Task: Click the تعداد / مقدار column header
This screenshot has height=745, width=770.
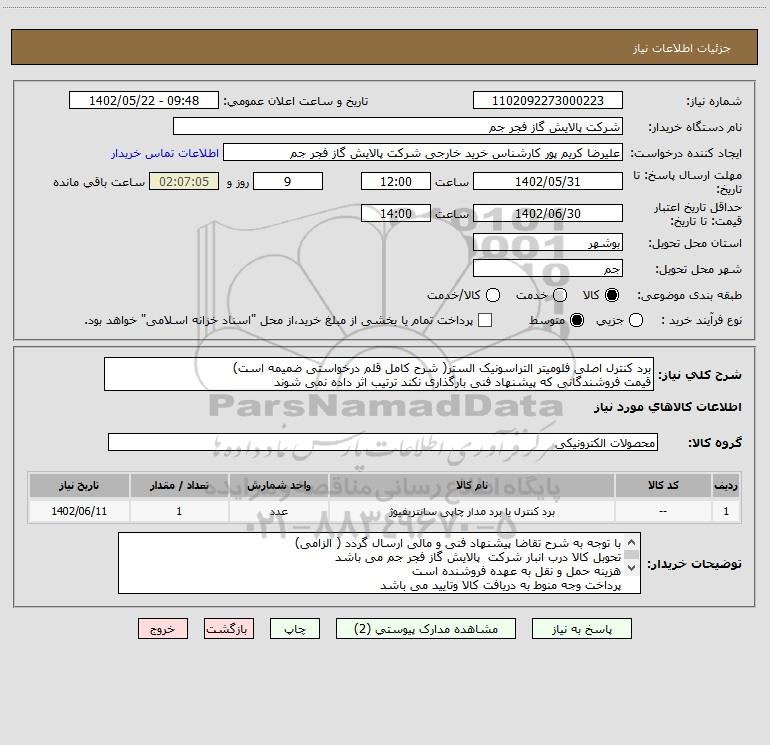Action: pyautogui.click(x=179, y=485)
